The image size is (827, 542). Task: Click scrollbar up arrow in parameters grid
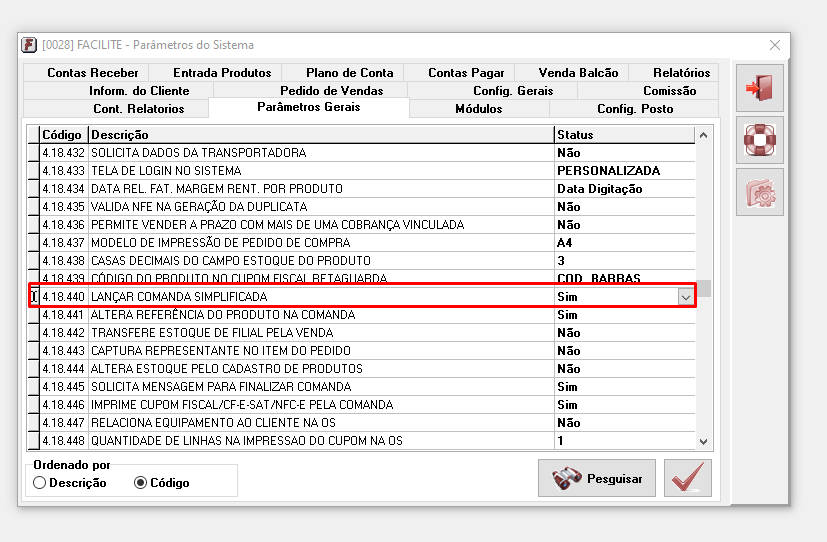pyautogui.click(x=703, y=135)
